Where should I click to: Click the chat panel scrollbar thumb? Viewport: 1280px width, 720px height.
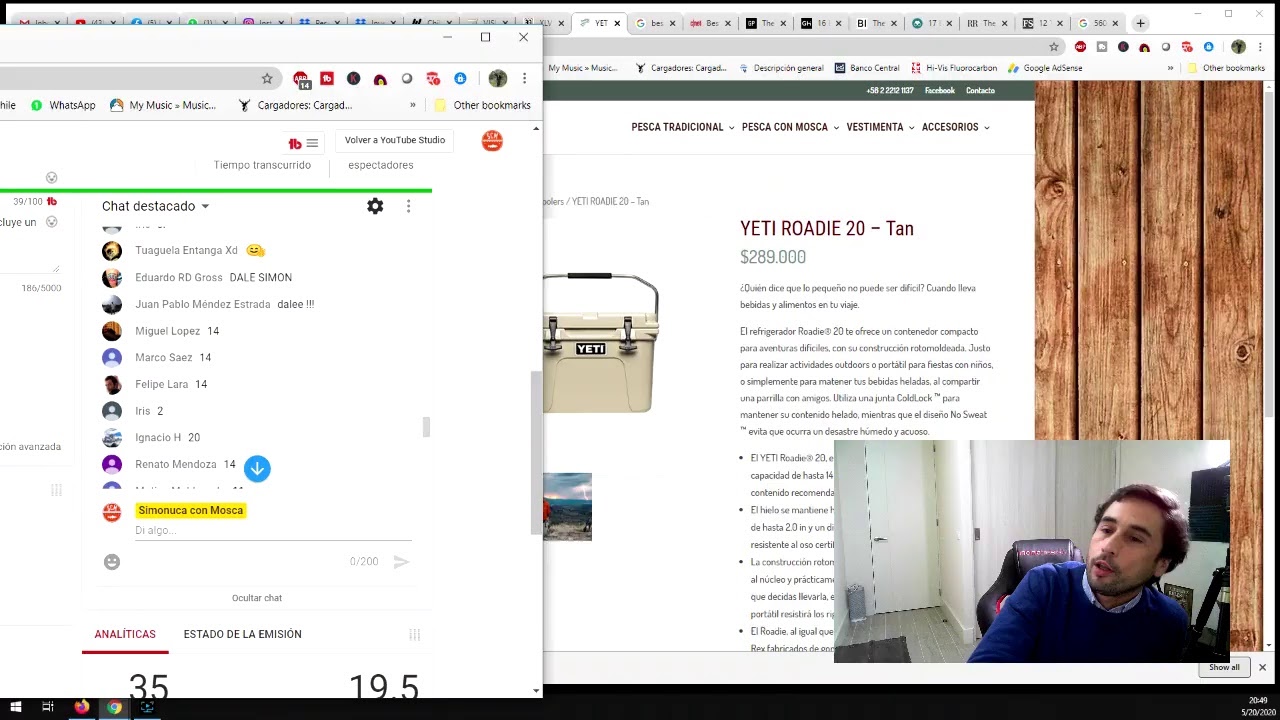(426, 427)
